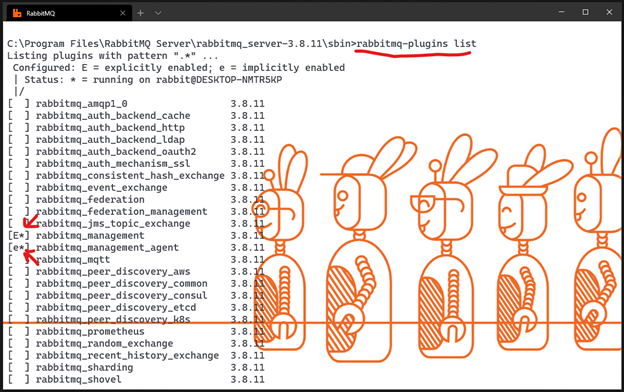624x392 pixels.
Task: Click rabbitmq_auth_backend_cache plugin name
Action: pyautogui.click(x=113, y=116)
